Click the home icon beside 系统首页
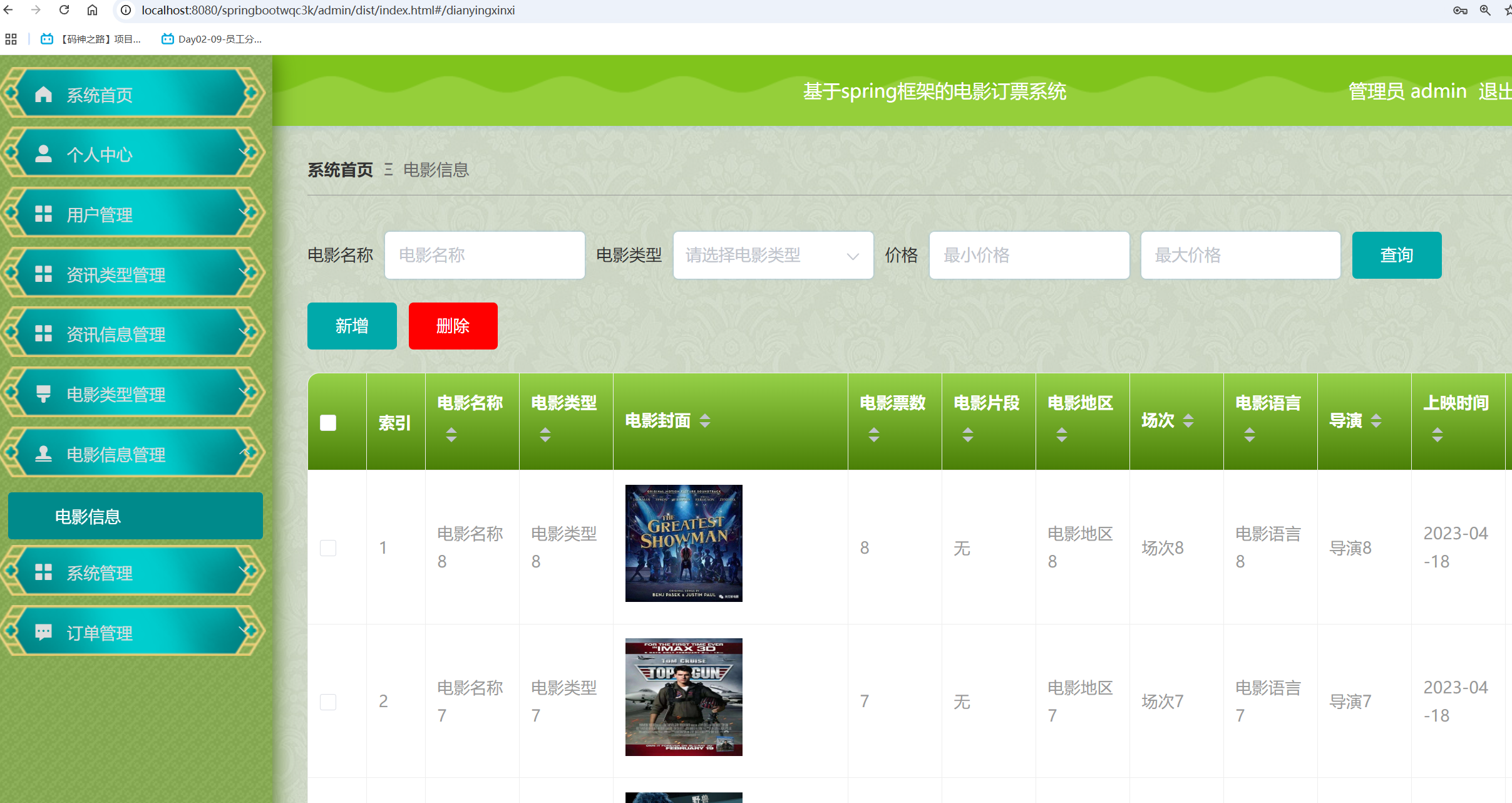1512x803 pixels. [43, 95]
